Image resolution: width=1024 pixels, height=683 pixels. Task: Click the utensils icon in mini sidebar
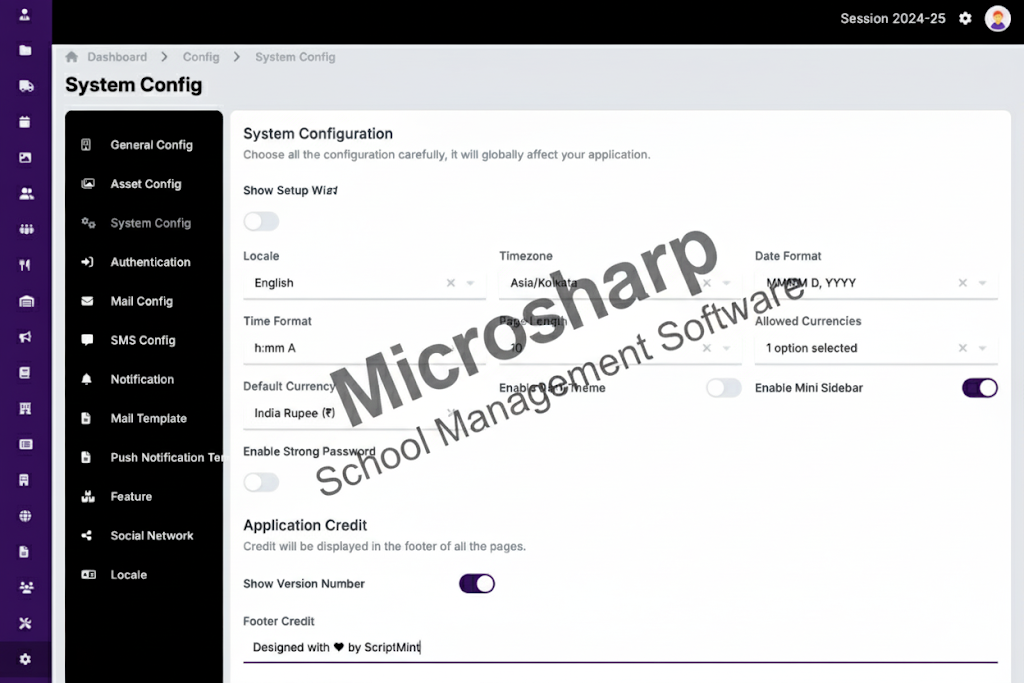coord(25,265)
